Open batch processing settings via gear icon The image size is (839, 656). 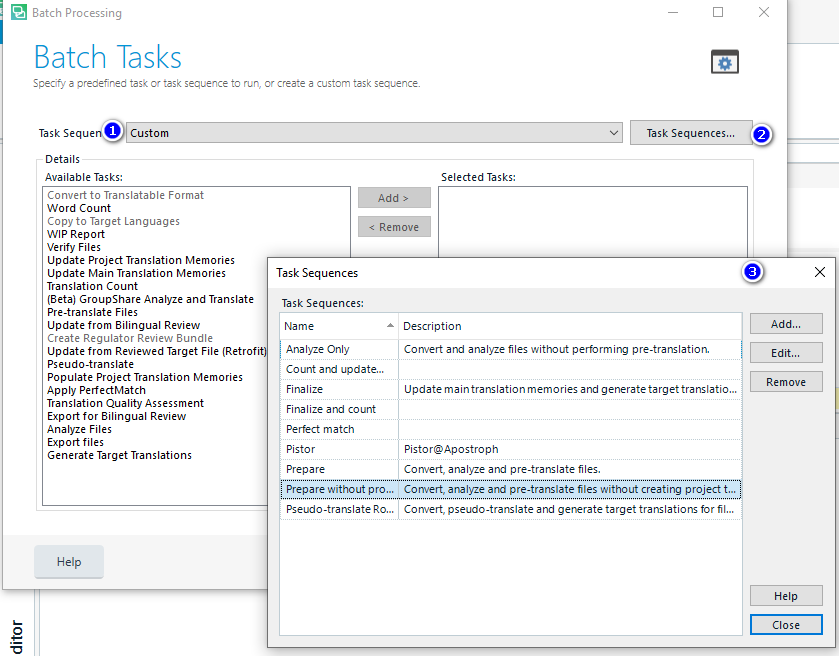click(723, 61)
